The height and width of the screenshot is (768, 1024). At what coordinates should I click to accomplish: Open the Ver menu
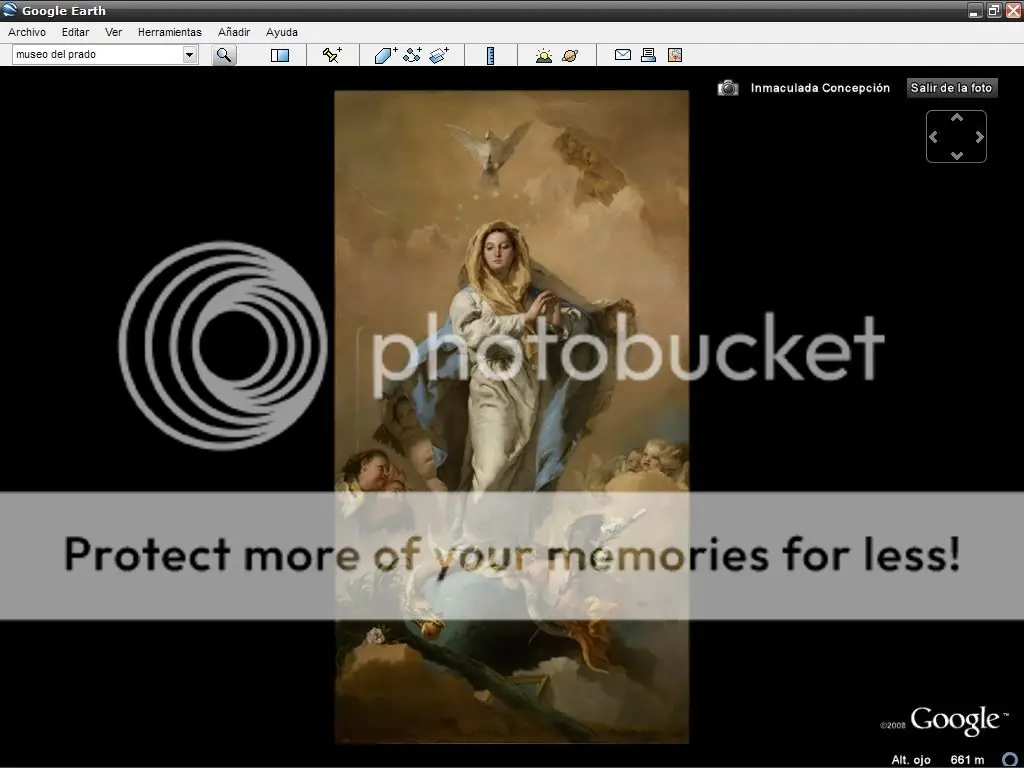tap(114, 32)
